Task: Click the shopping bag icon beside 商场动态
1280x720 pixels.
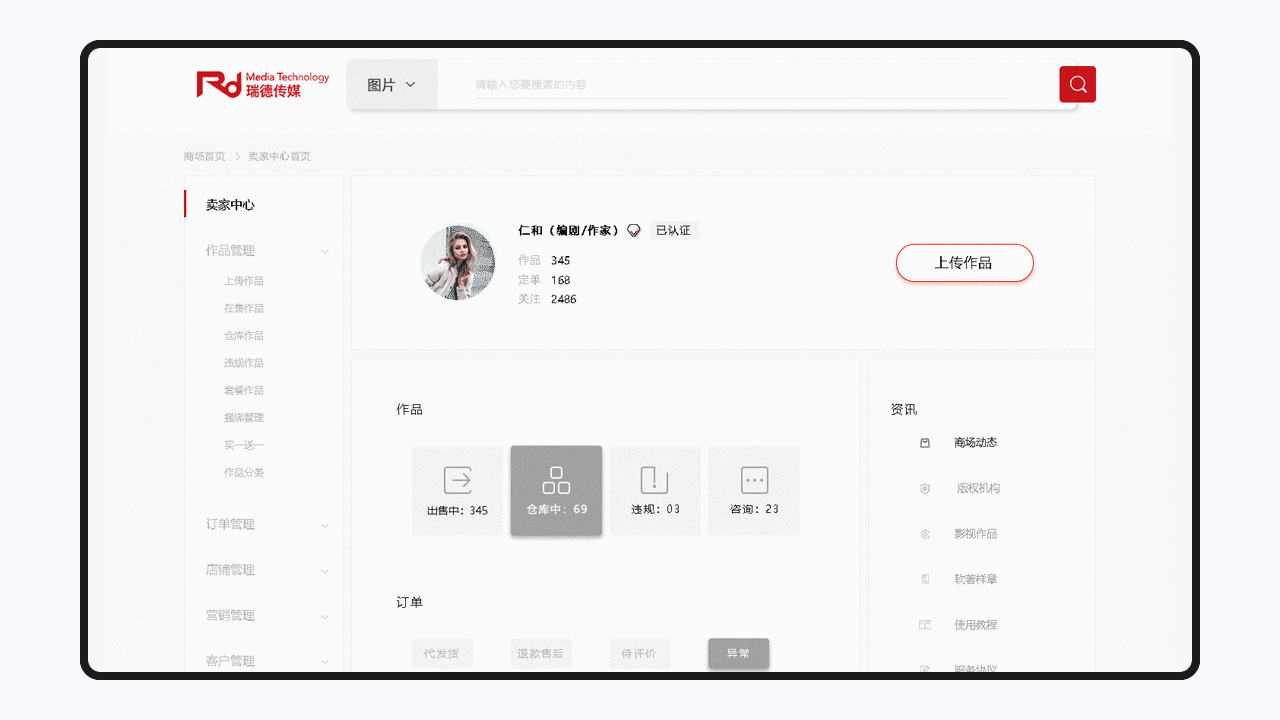Action: coord(925,443)
